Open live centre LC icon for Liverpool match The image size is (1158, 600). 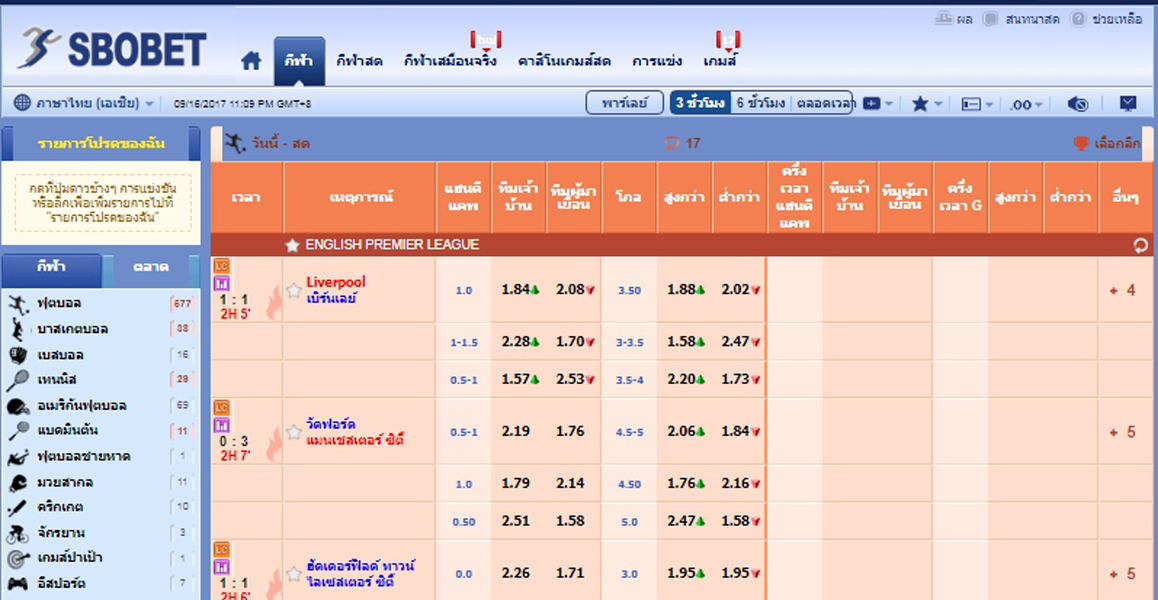222,265
